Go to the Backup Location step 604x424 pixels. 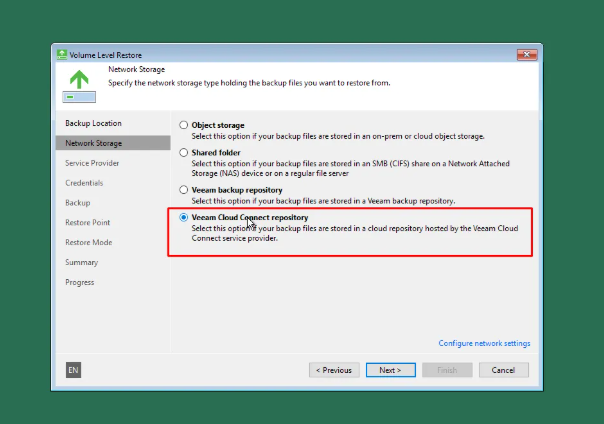93,123
